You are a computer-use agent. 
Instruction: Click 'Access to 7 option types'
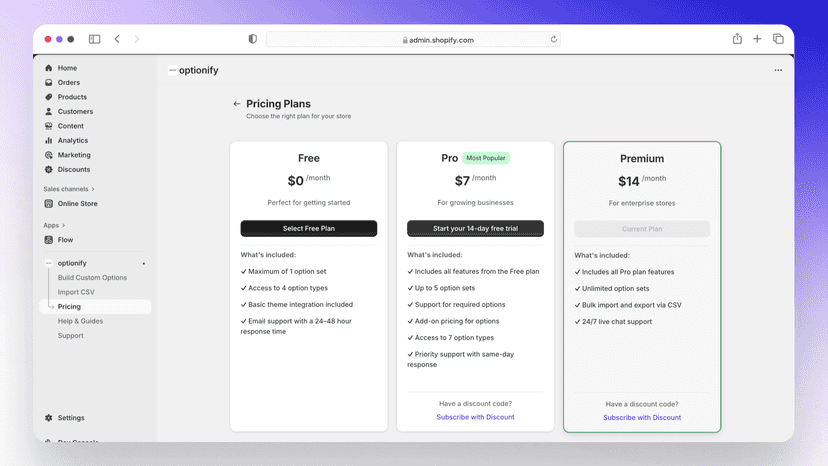(450, 338)
